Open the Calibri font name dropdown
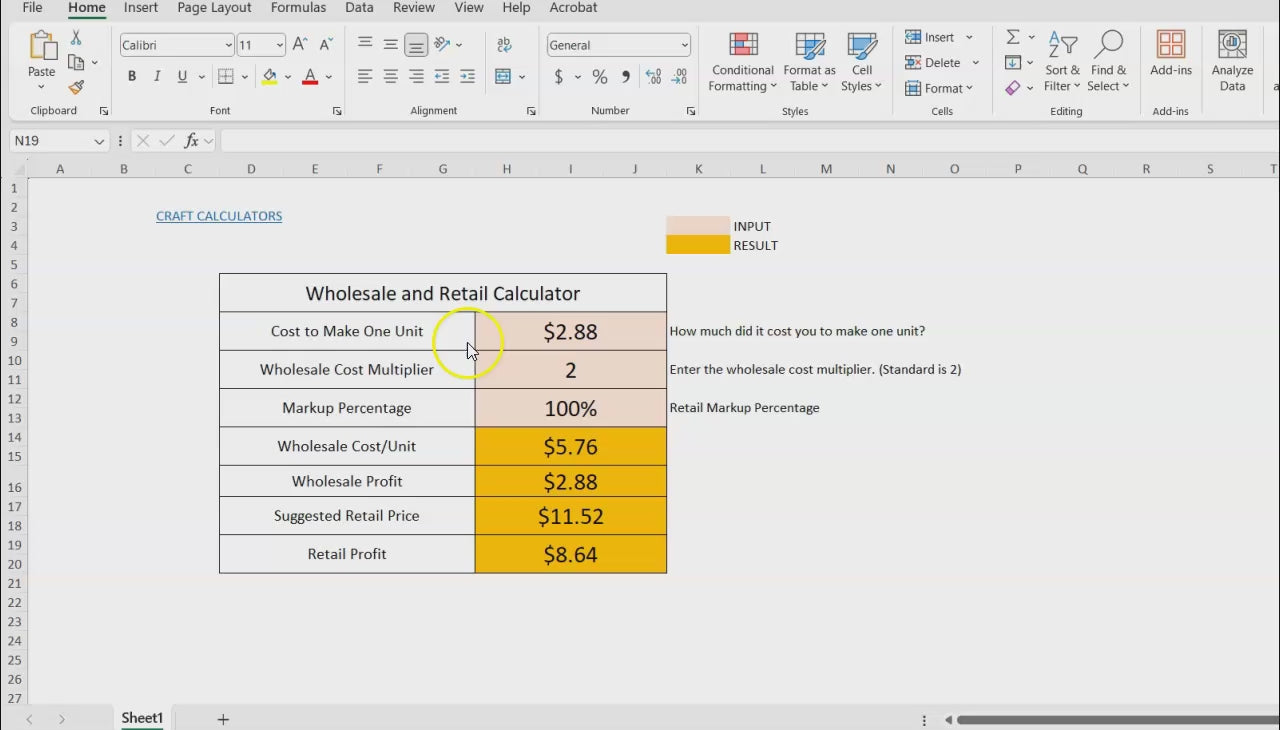The height and width of the screenshot is (730, 1280). tap(228, 45)
